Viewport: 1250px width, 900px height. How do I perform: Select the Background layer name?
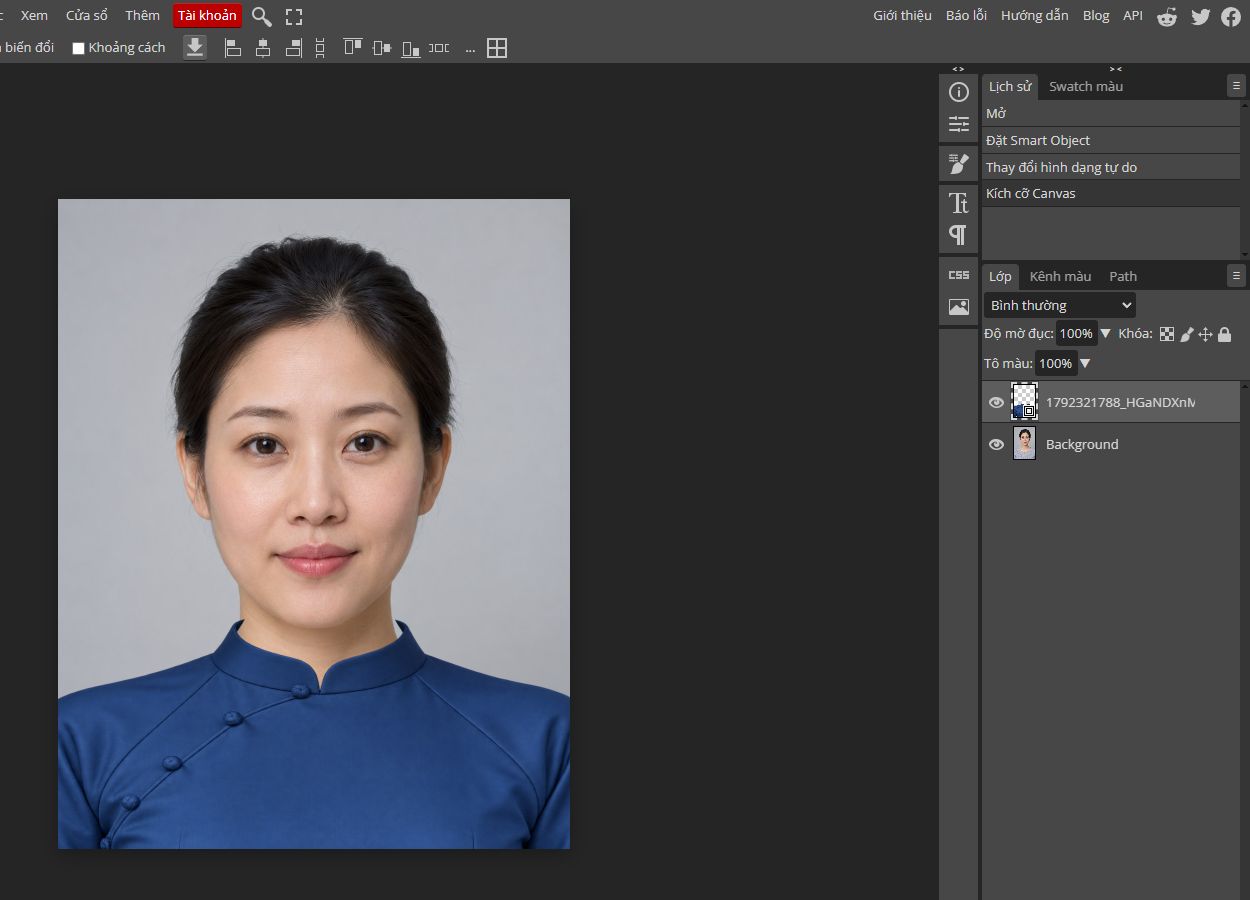pos(1082,444)
